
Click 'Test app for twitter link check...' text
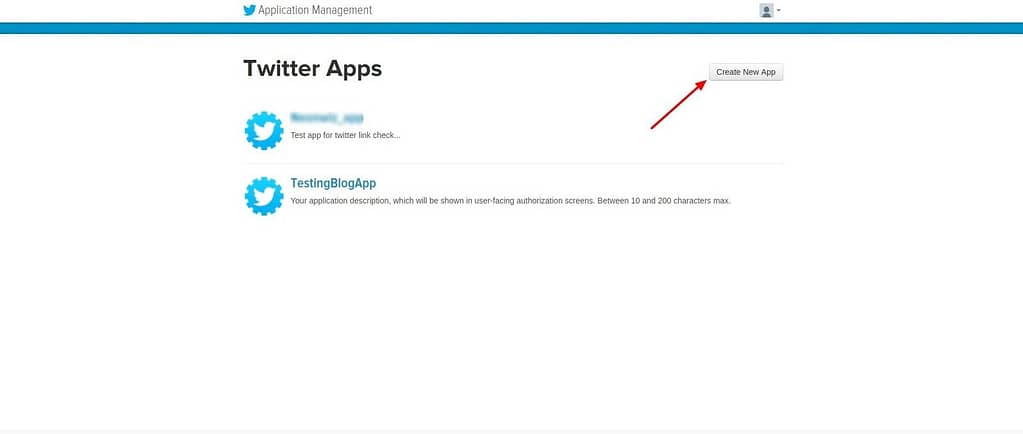pos(345,136)
